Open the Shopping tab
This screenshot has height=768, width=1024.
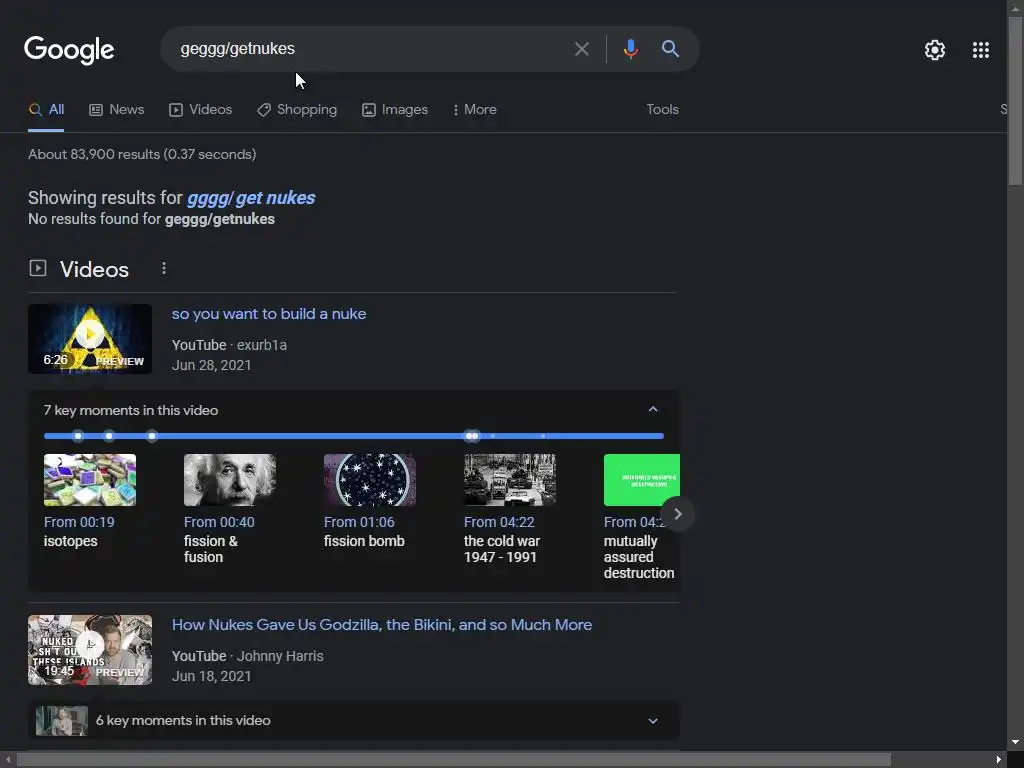click(x=297, y=110)
